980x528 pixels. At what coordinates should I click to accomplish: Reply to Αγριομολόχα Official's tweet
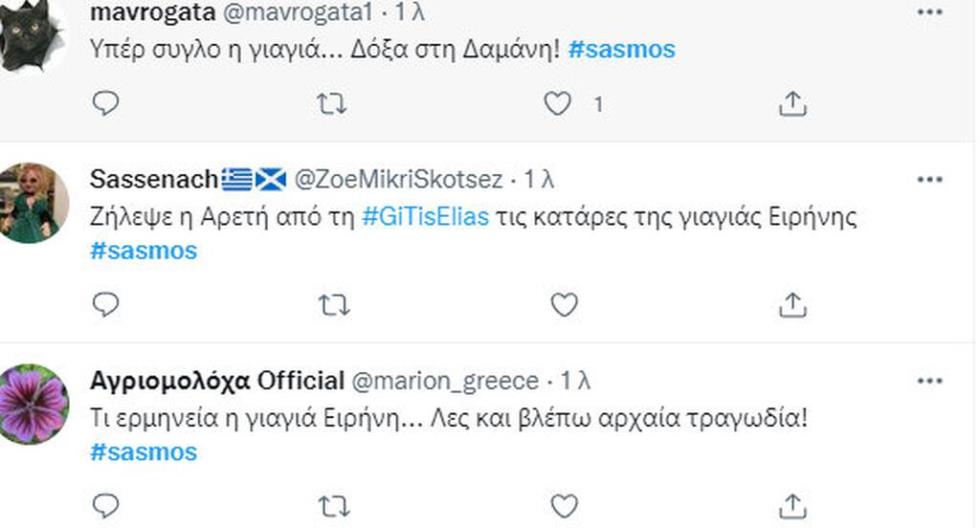[105, 505]
